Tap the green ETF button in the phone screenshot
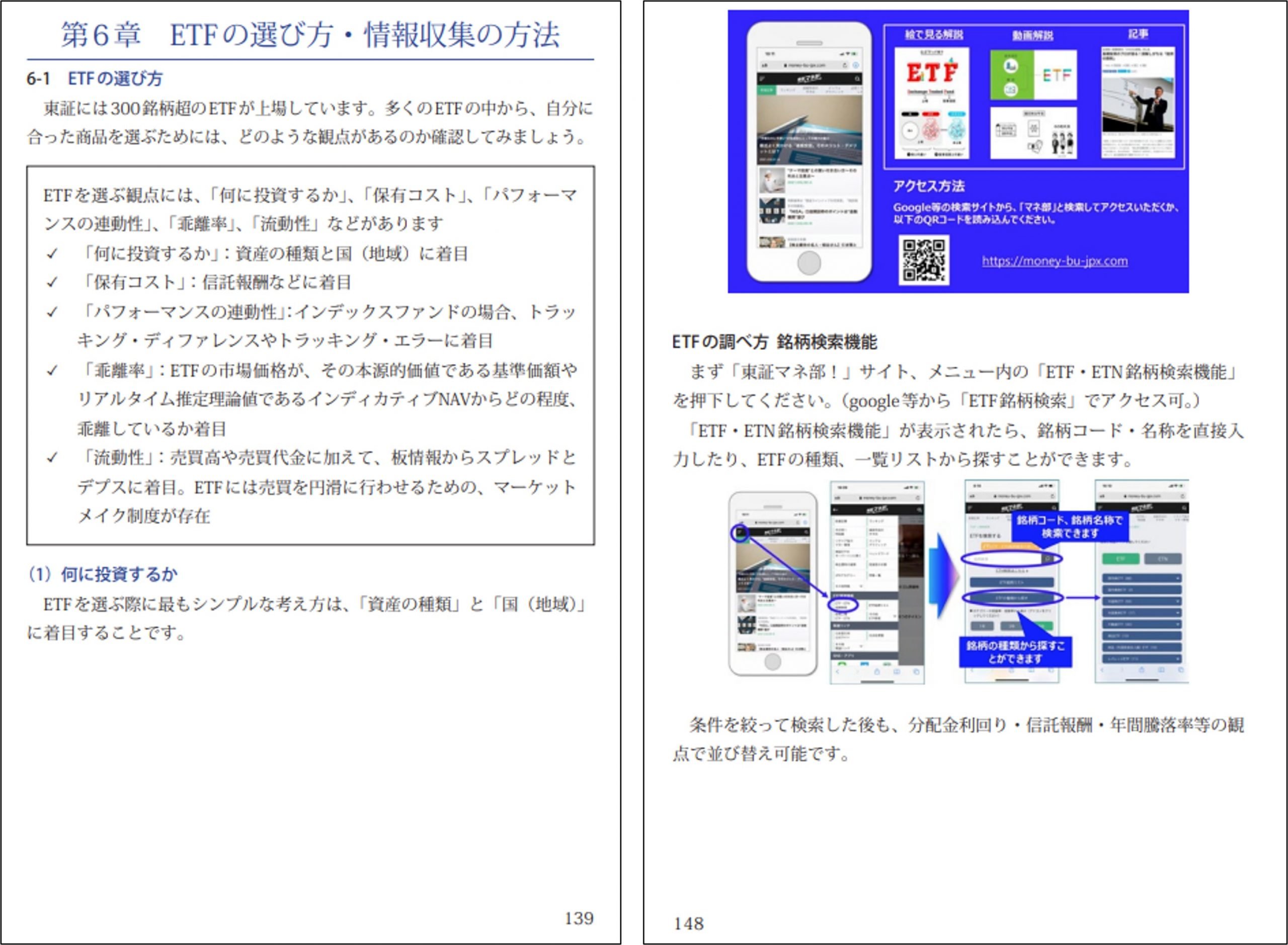 click(x=1120, y=558)
